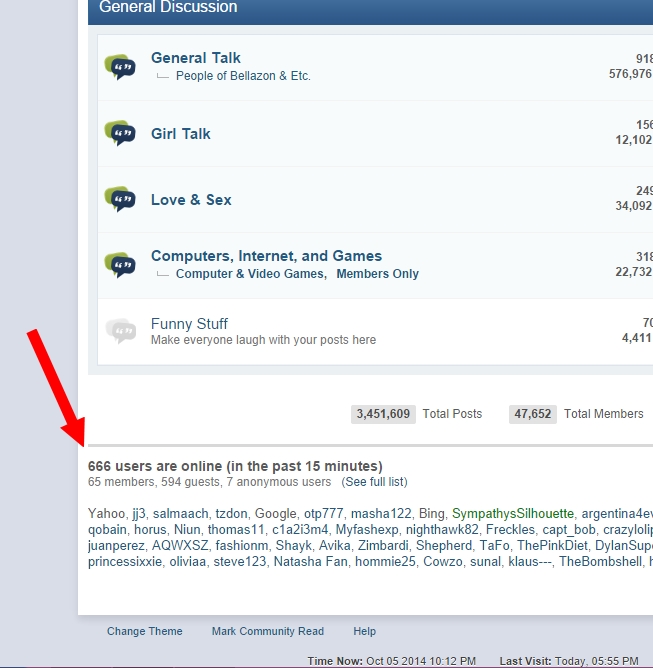Screen dimensions: 653x668
Task: Open the Girl Talk forum
Action: [x=180, y=134]
